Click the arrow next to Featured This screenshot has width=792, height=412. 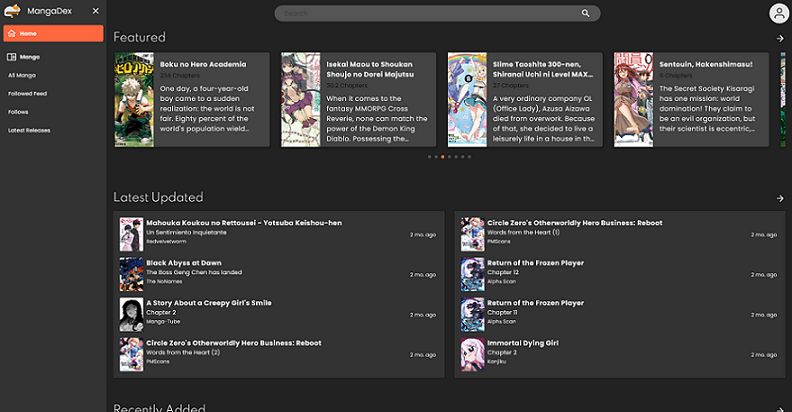coord(780,38)
